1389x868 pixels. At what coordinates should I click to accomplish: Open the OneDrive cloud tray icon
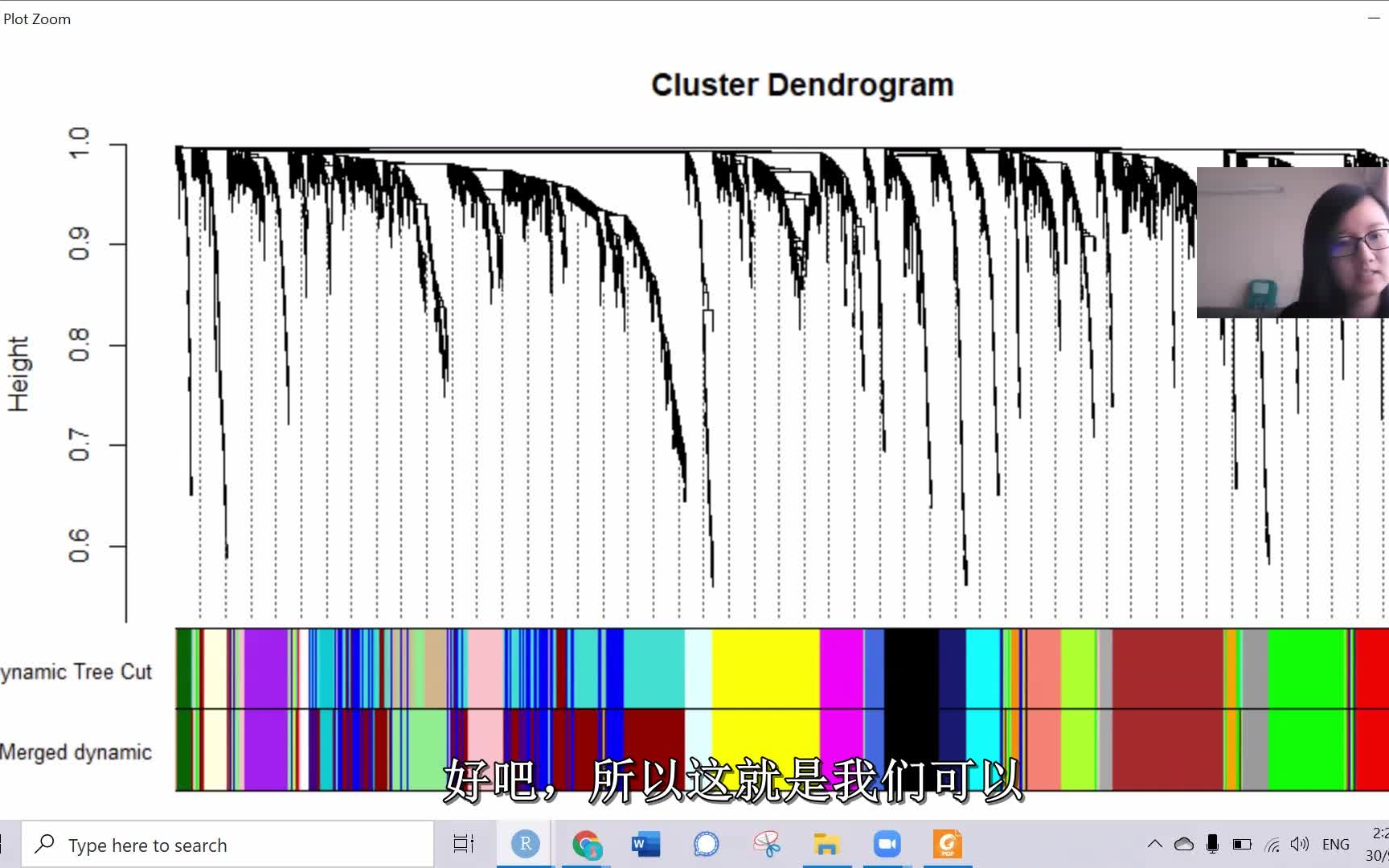[x=1184, y=844]
